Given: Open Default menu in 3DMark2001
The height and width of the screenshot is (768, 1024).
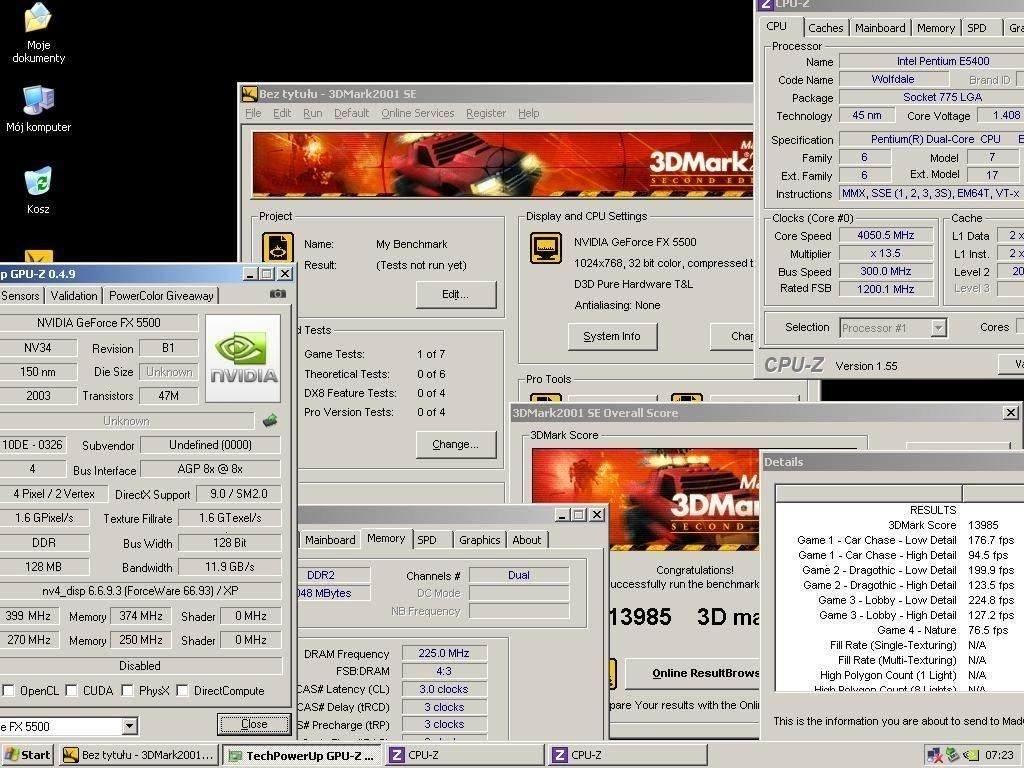Looking at the screenshot, I should pyautogui.click(x=351, y=114).
